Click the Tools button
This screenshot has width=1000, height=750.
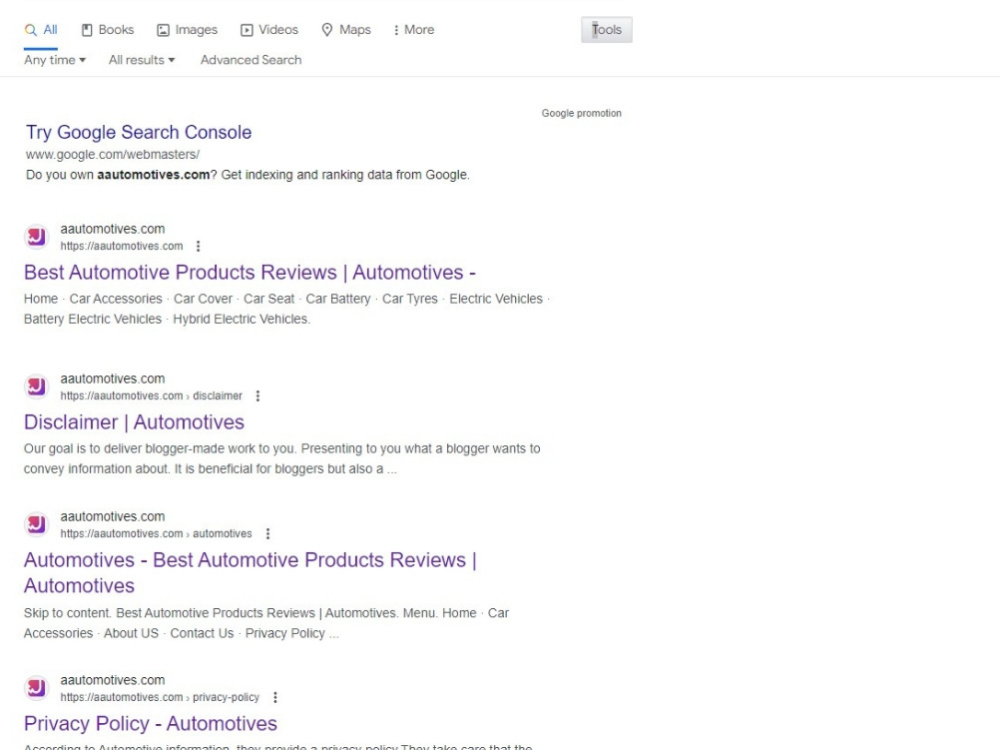(x=607, y=30)
